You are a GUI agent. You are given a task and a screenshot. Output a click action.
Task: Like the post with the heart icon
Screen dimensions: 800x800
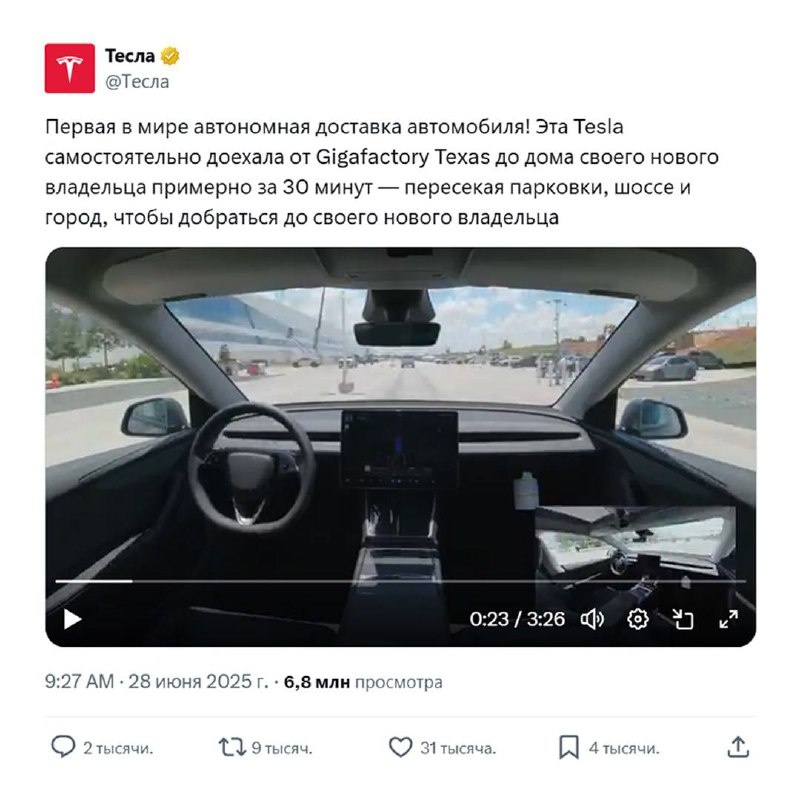coord(401,747)
